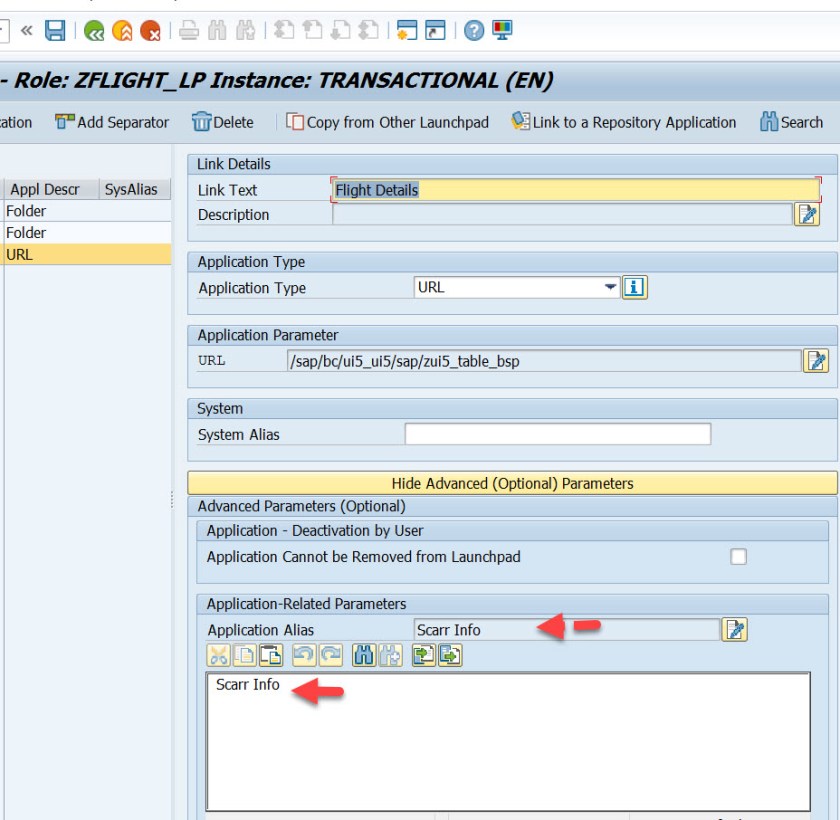Viewport: 840px width, 820px height.
Task: Click Application Type info icon
Action: [634, 288]
